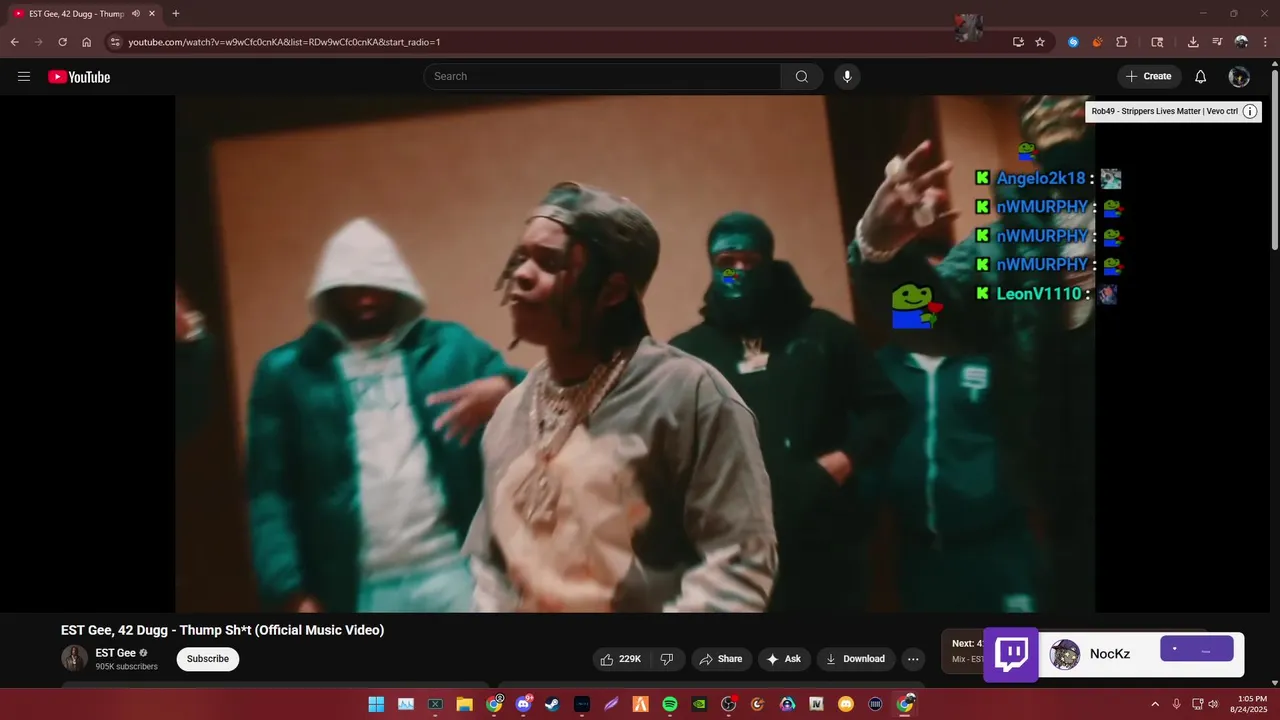Open Chrome three-dot menu
Image resolution: width=1280 pixels, height=720 pixels.
(1264, 42)
